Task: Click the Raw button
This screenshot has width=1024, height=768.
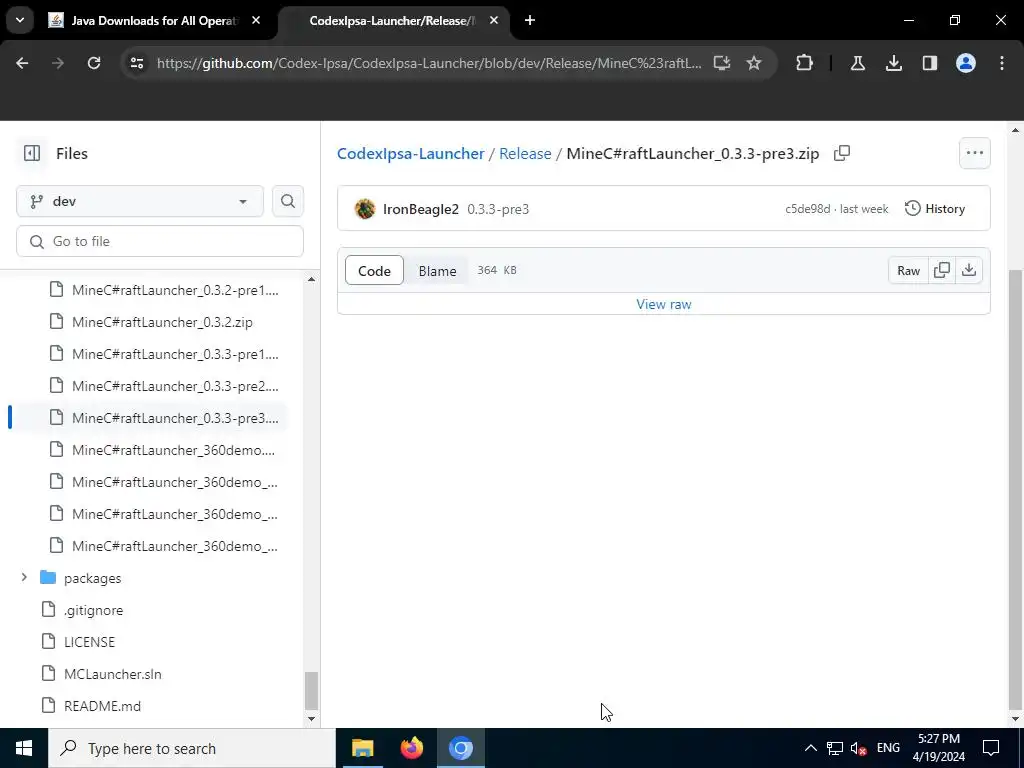Action: click(908, 270)
